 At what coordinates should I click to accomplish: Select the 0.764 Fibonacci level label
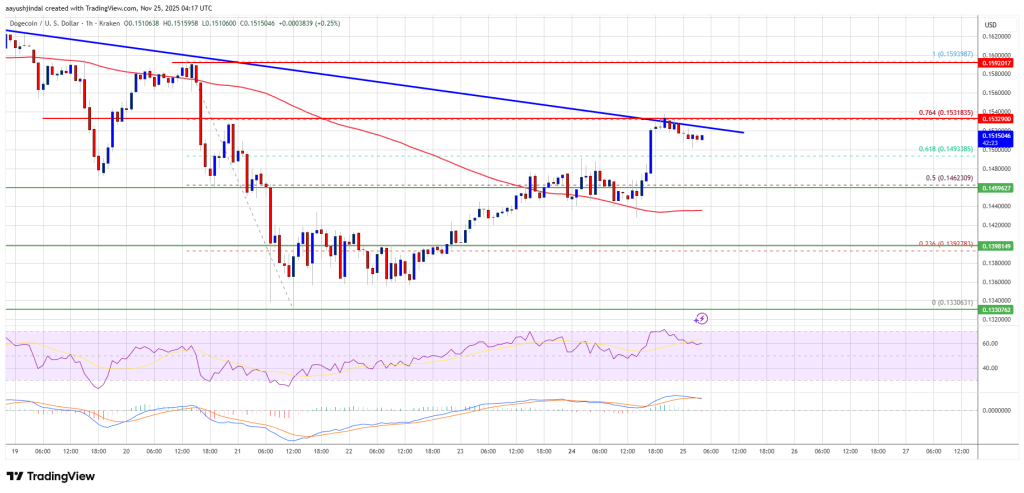(x=944, y=112)
